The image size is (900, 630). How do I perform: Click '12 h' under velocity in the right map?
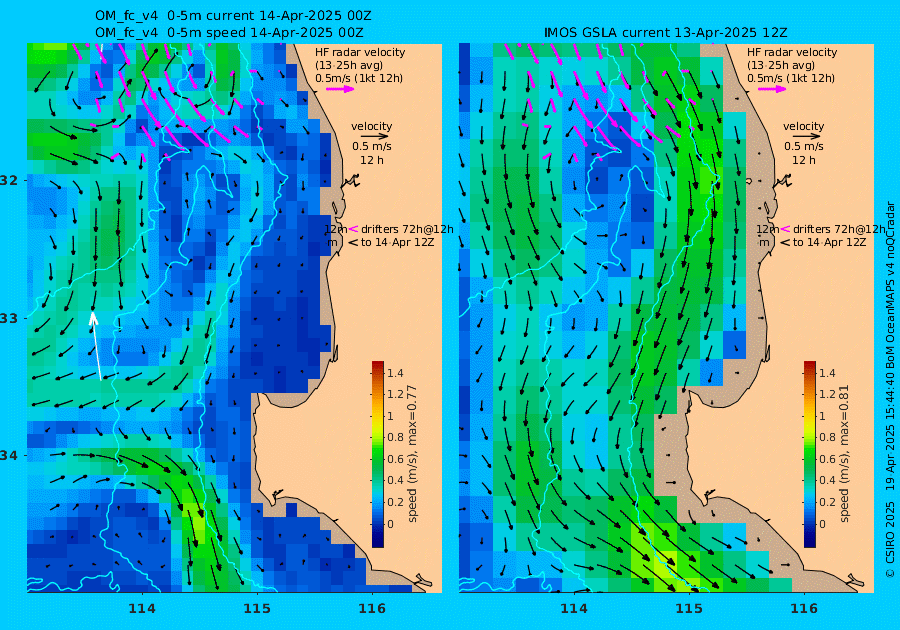pyautogui.click(x=804, y=160)
